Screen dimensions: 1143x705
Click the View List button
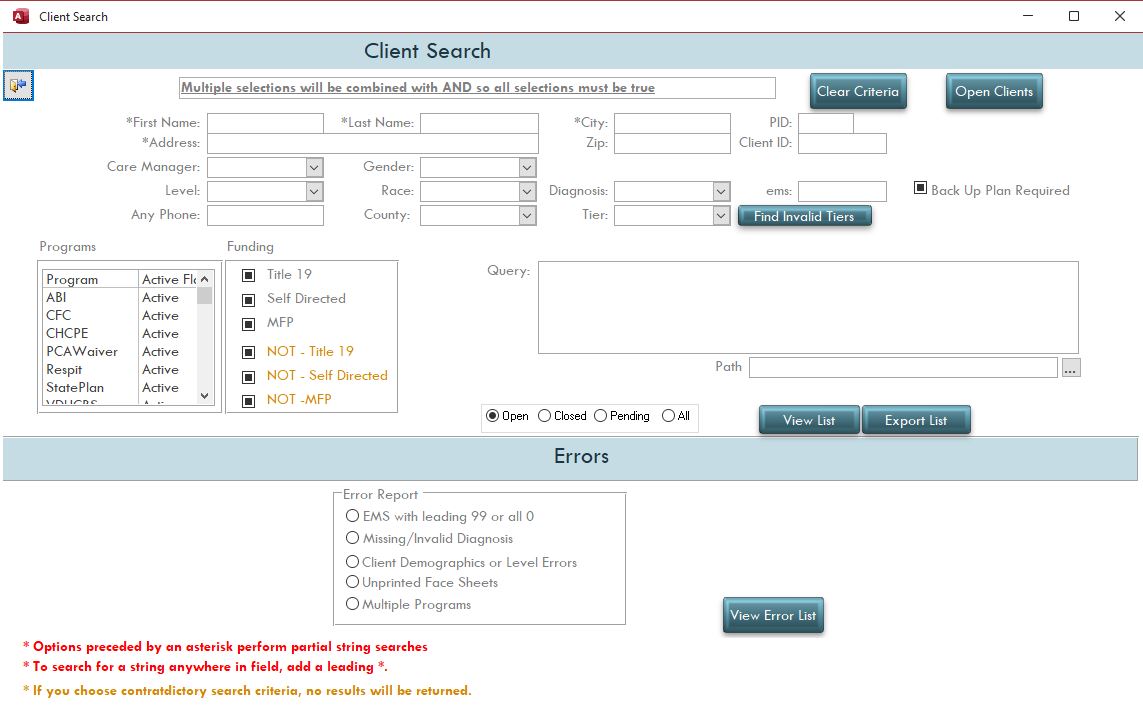pos(809,420)
